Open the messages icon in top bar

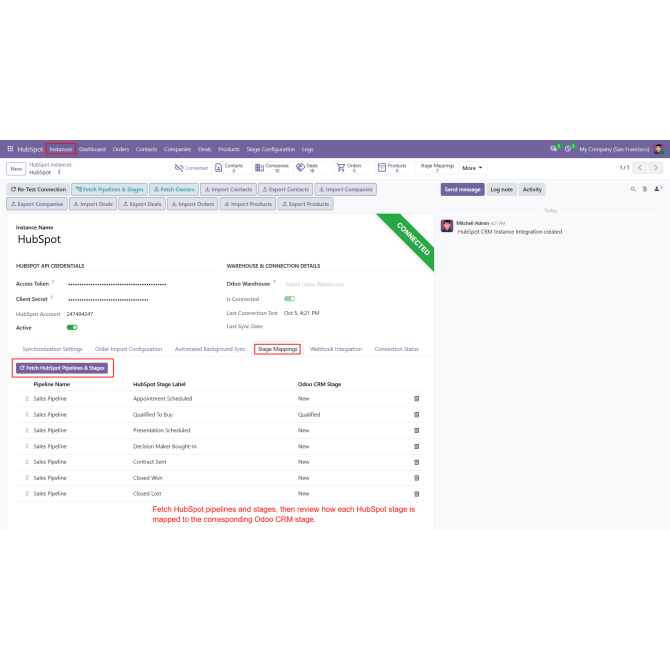coord(554,149)
